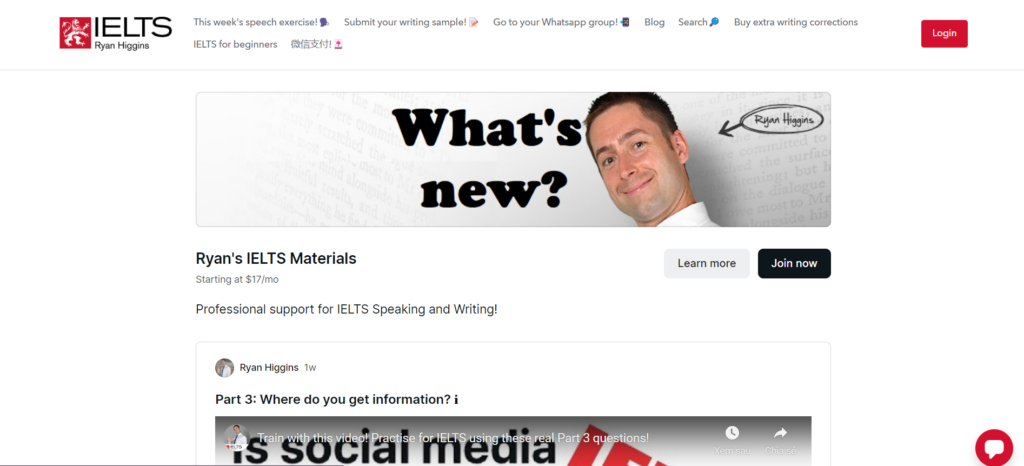Click the YouTube channel avatar in video

click(236, 437)
